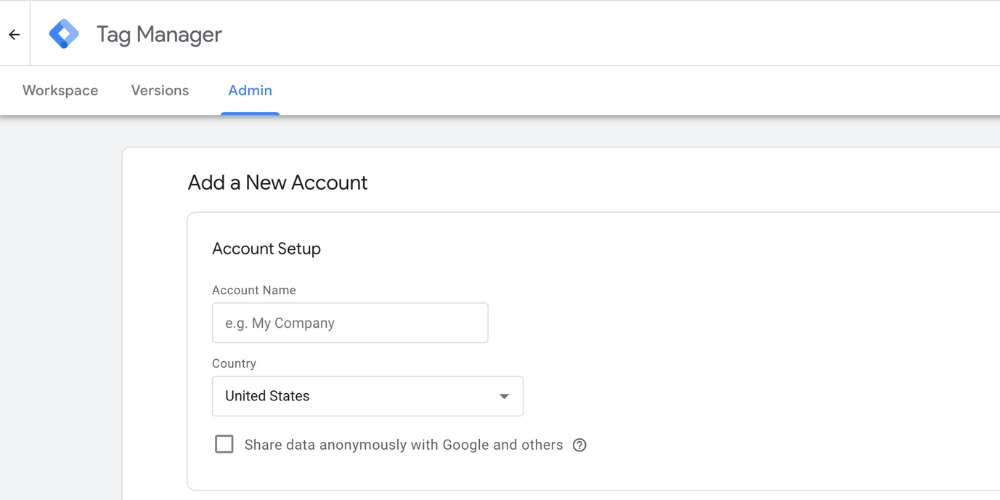Enable Share data anonymously checkbox

(x=224, y=445)
